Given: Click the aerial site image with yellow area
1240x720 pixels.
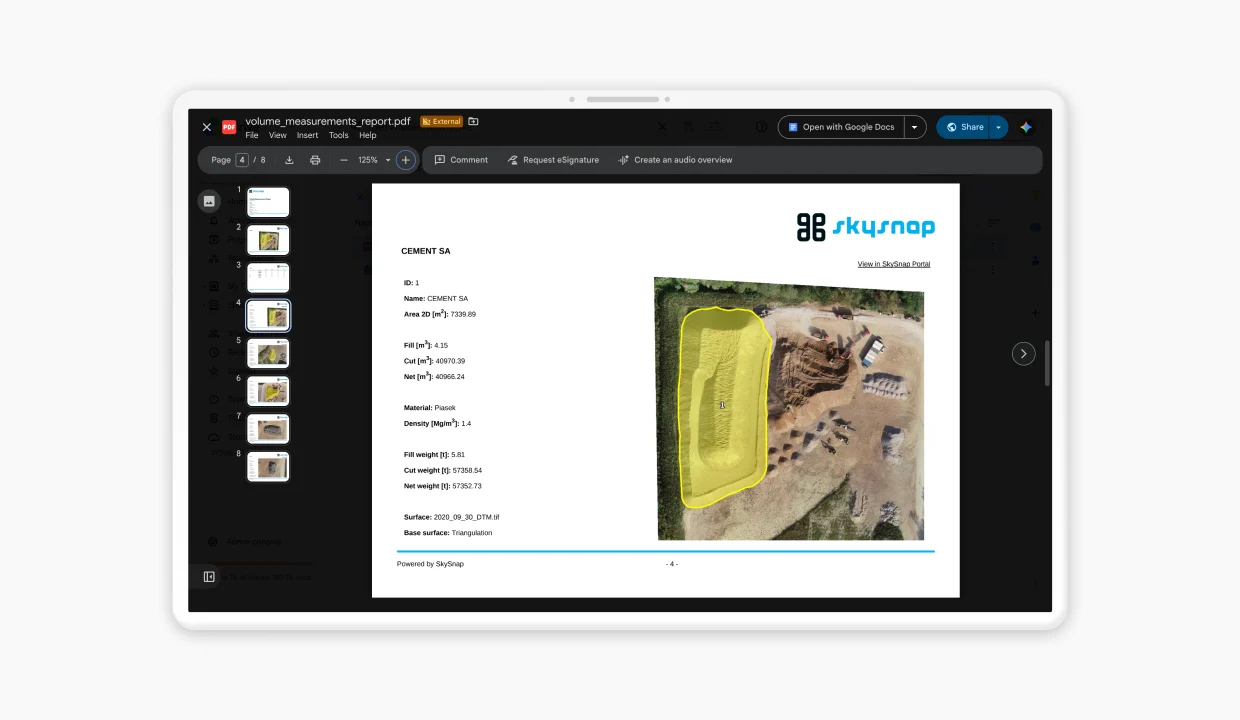Looking at the screenshot, I should [789, 409].
